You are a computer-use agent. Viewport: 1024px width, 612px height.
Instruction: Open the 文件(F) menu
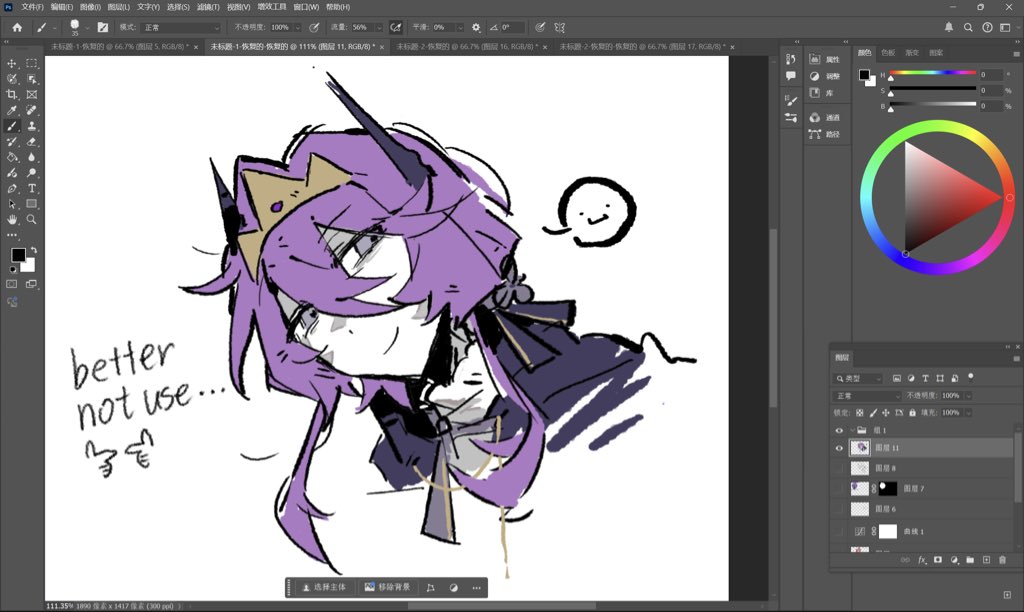pos(32,7)
